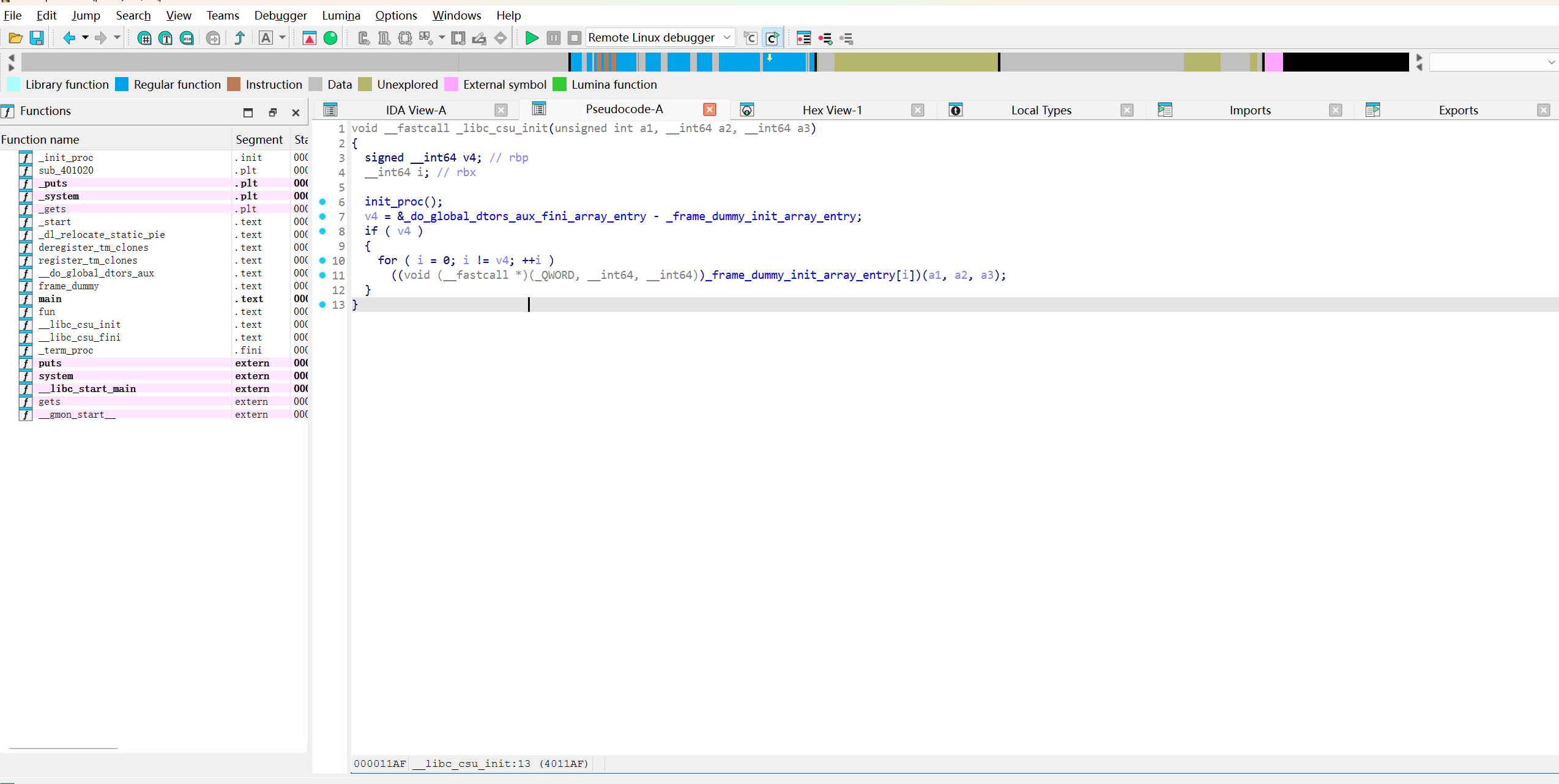This screenshot has height=784, width=1559.
Task: Click the square brackets array icon
Action: pos(458,38)
